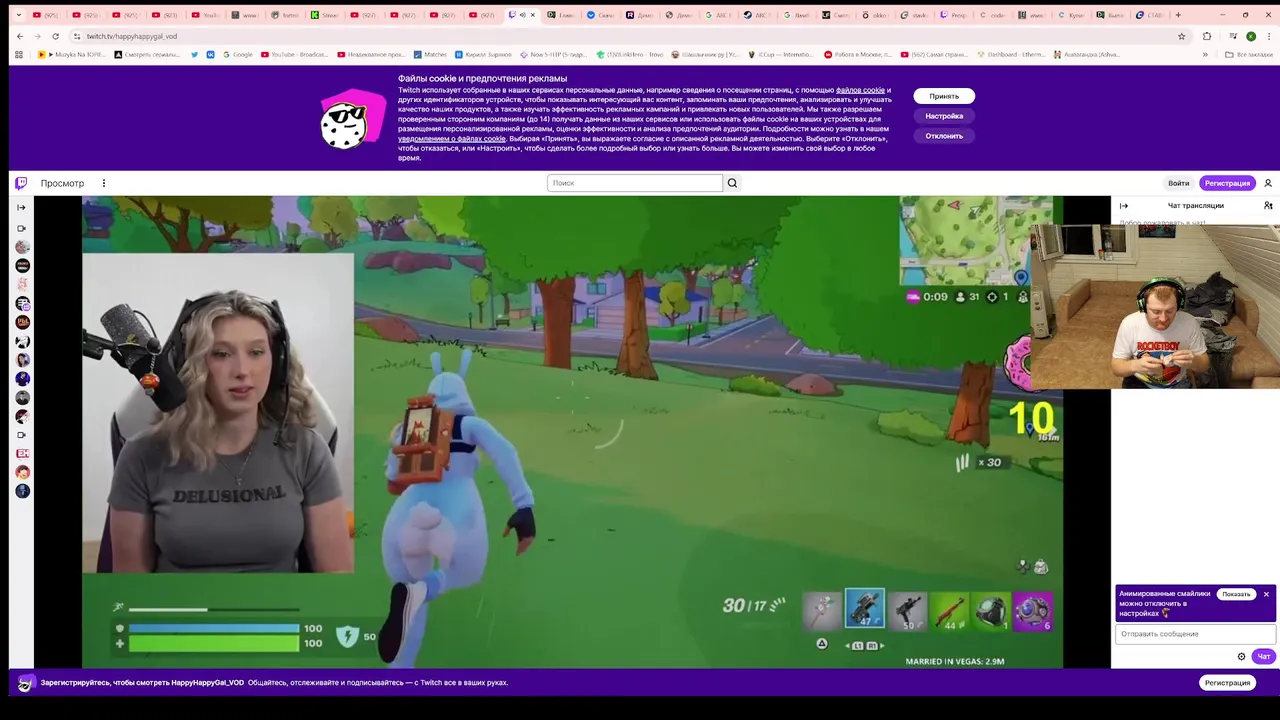Image resolution: width=1280 pixels, height=720 pixels.
Task: Reload the page with the refresh icon
Action: (x=56, y=36)
